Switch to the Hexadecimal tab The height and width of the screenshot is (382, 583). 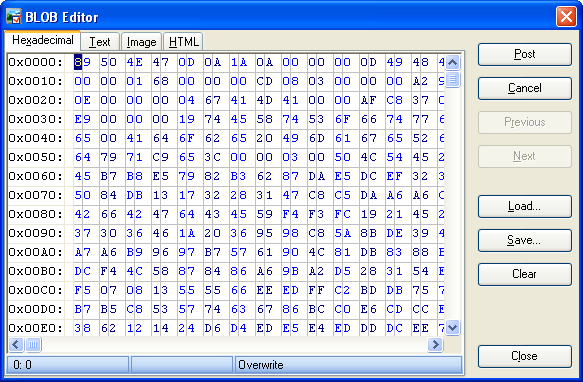[42, 40]
